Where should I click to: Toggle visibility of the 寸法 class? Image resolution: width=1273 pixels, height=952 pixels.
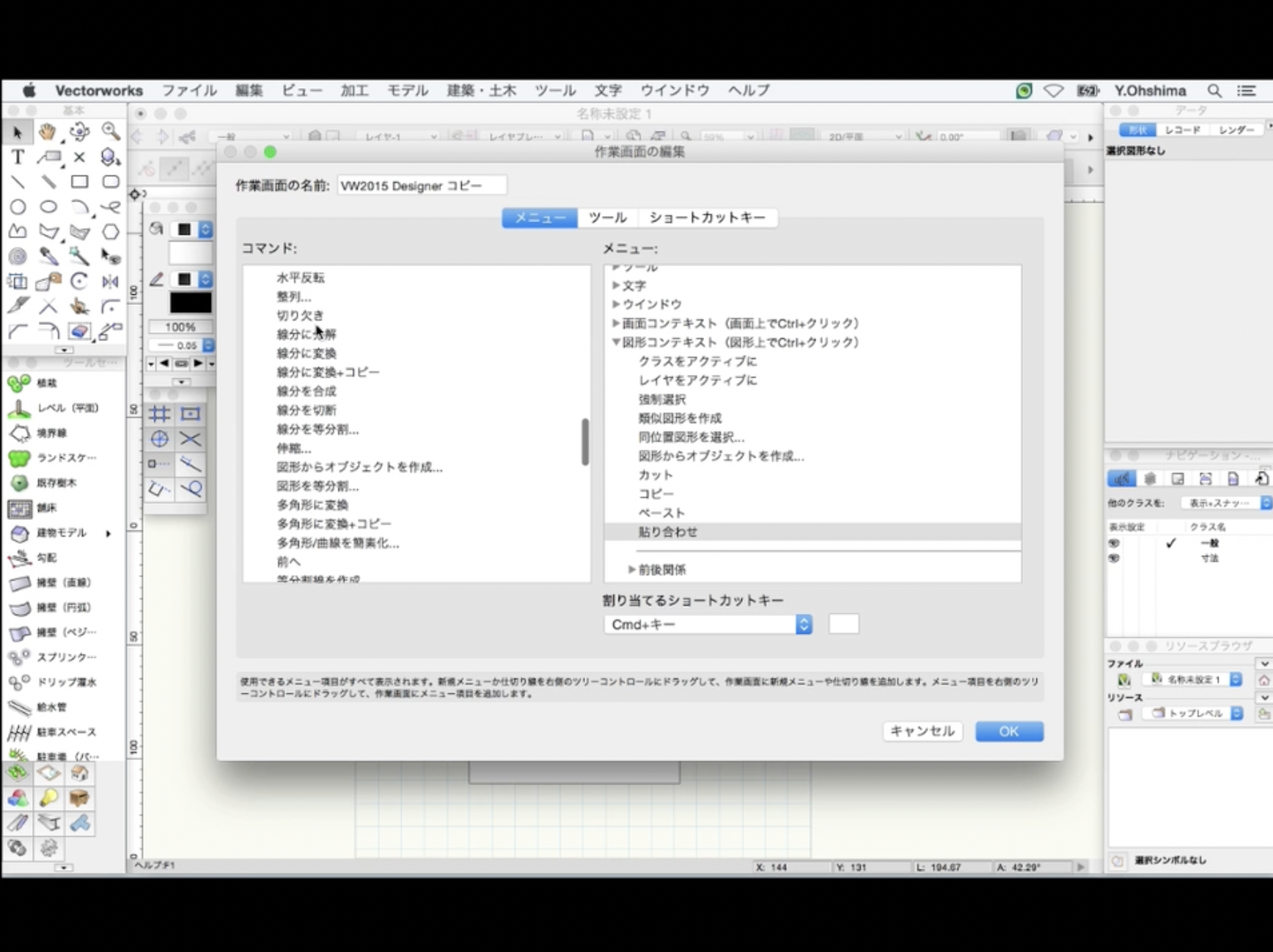pos(1114,559)
